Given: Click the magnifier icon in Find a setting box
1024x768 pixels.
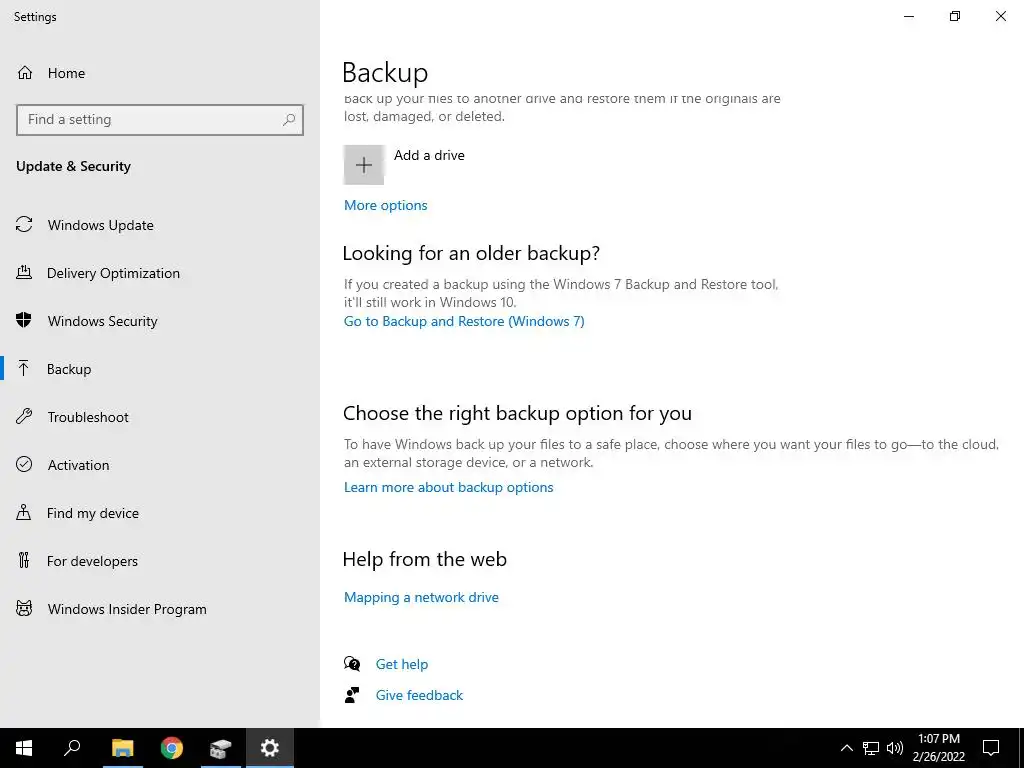Looking at the screenshot, I should 289,120.
